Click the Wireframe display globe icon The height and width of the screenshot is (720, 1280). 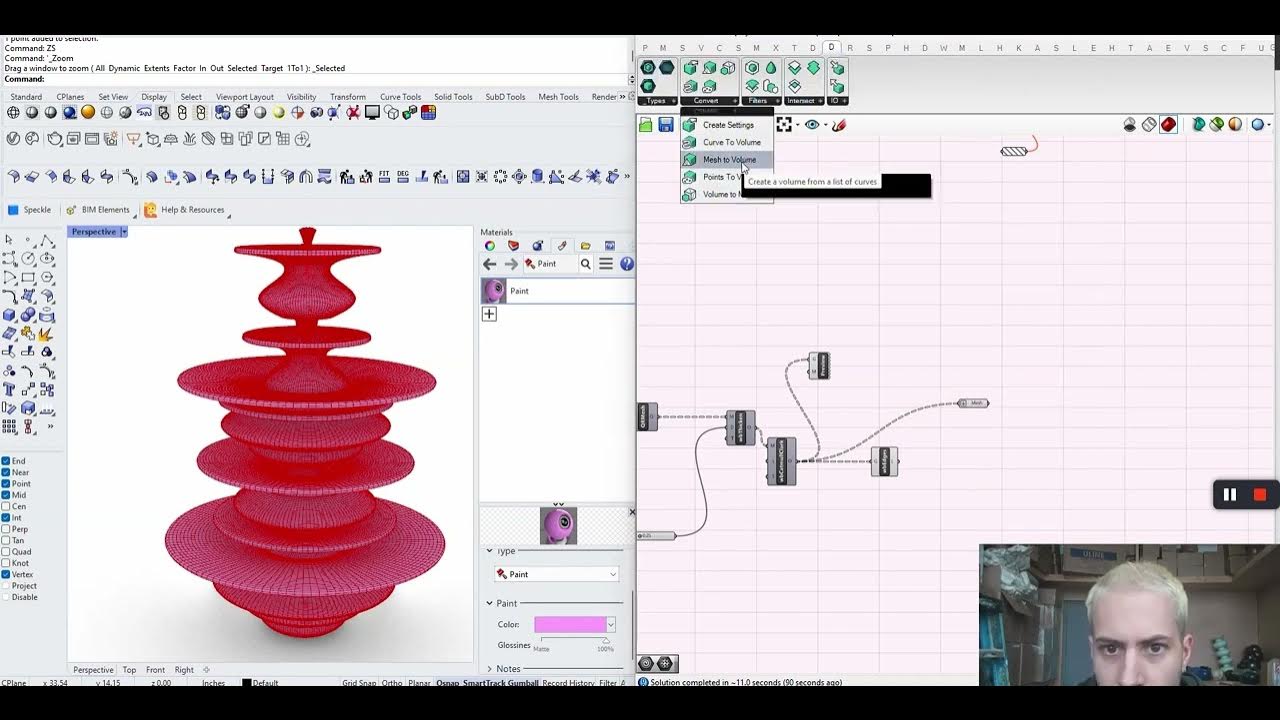pyautogui.click(x=13, y=113)
